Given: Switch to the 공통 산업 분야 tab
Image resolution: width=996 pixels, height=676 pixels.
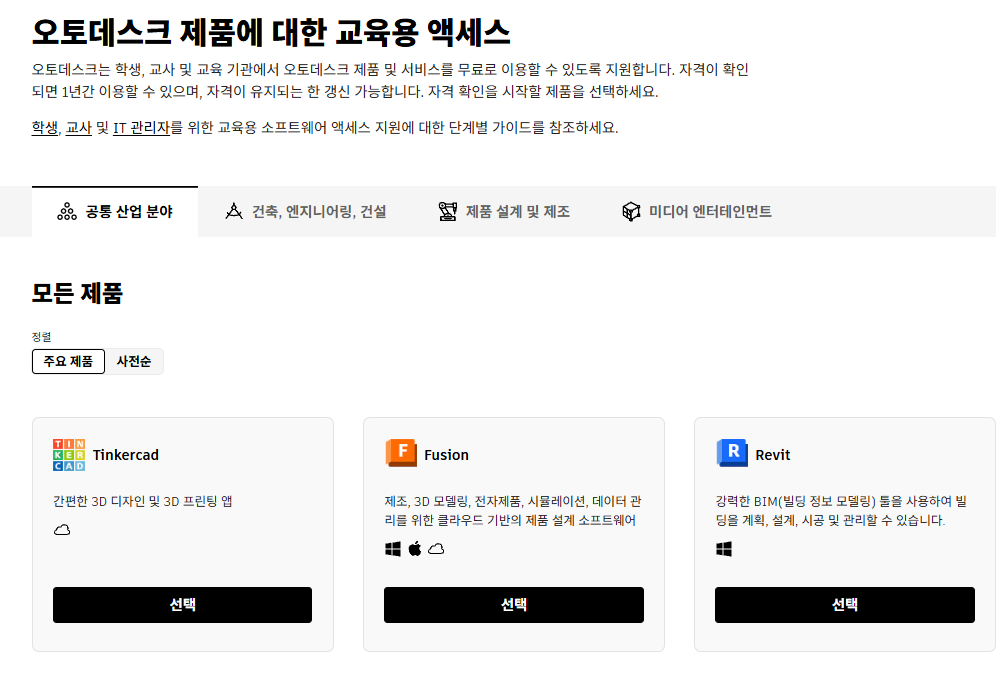Looking at the screenshot, I should pyautogui.click(x=115, y=212).
